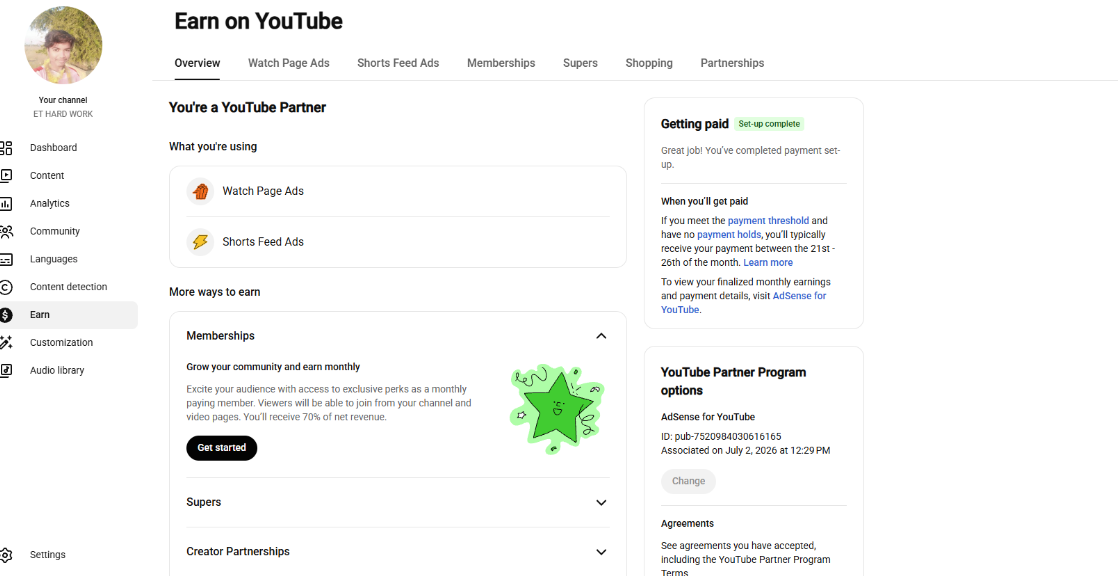Open the Watch Page Ads tab

coord(289,63)
